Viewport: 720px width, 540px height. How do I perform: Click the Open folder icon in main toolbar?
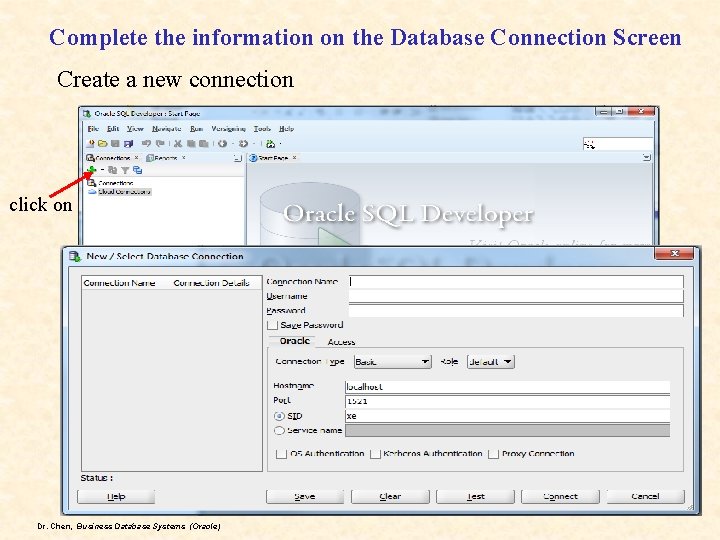[x=102, y=144]
